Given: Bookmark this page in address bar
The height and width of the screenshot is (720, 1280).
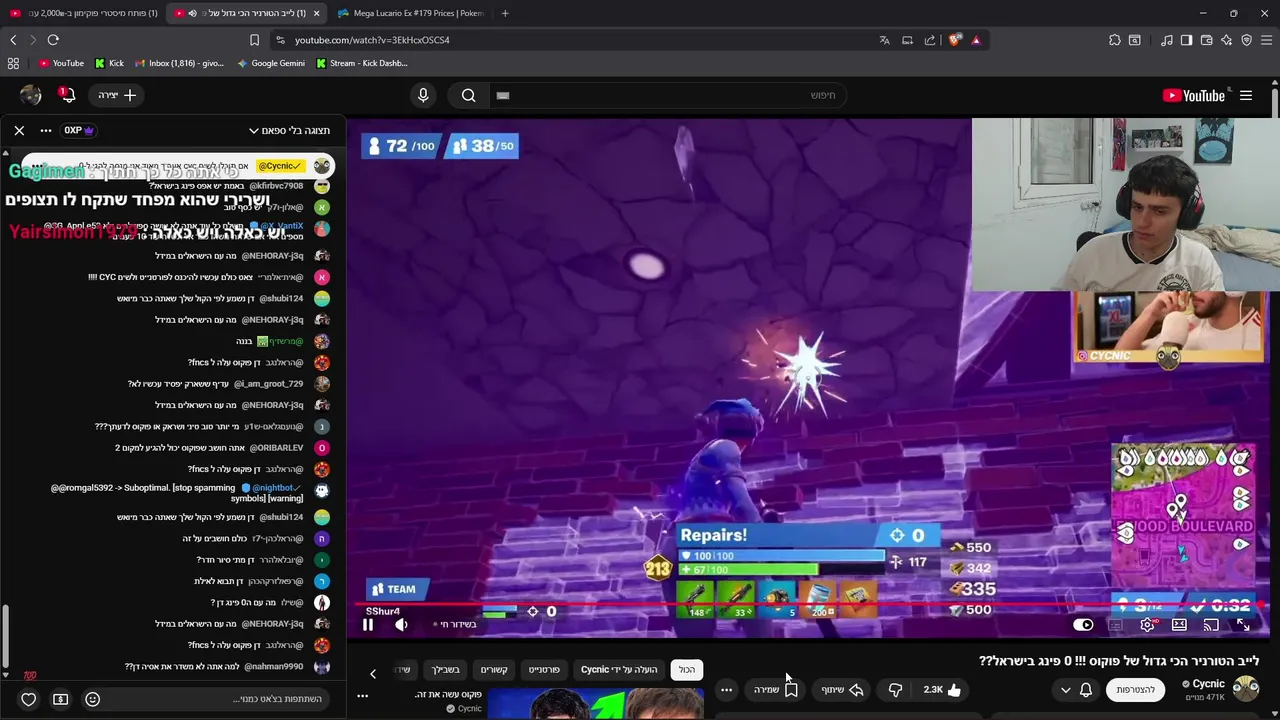Looking at the screenshot, I should (254, 40).
